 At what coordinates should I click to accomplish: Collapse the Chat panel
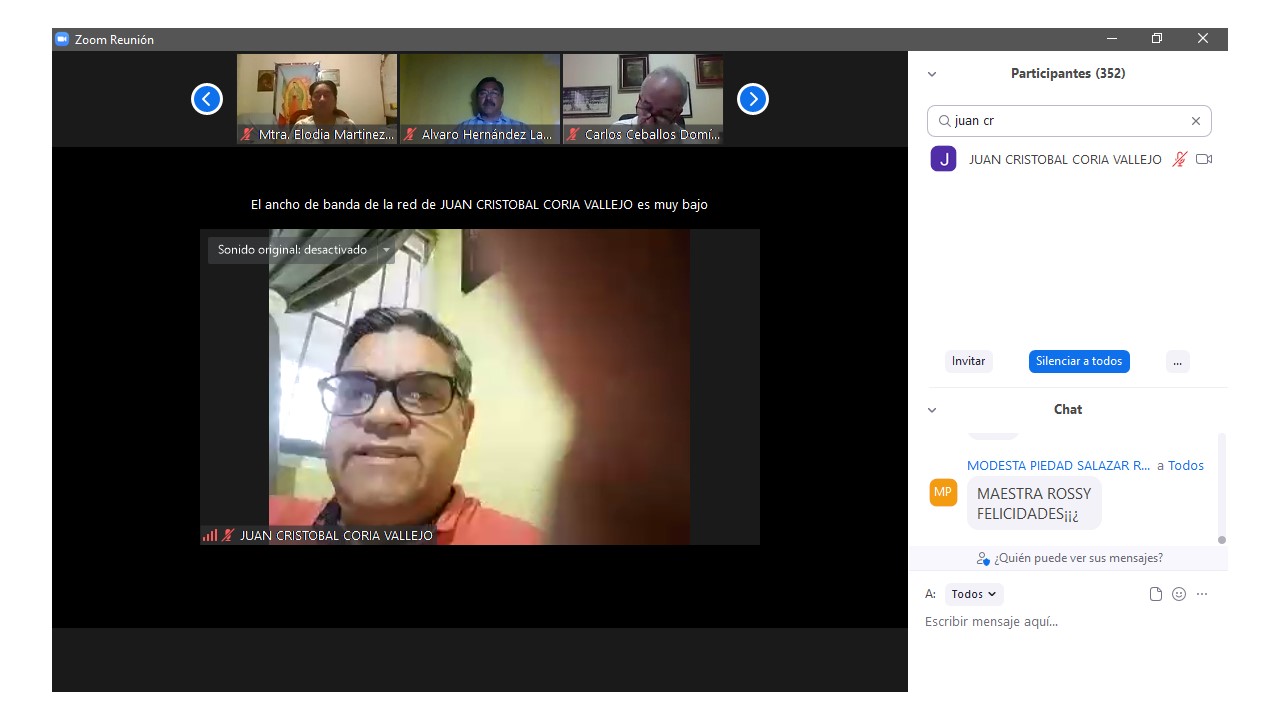coord(932,410)
